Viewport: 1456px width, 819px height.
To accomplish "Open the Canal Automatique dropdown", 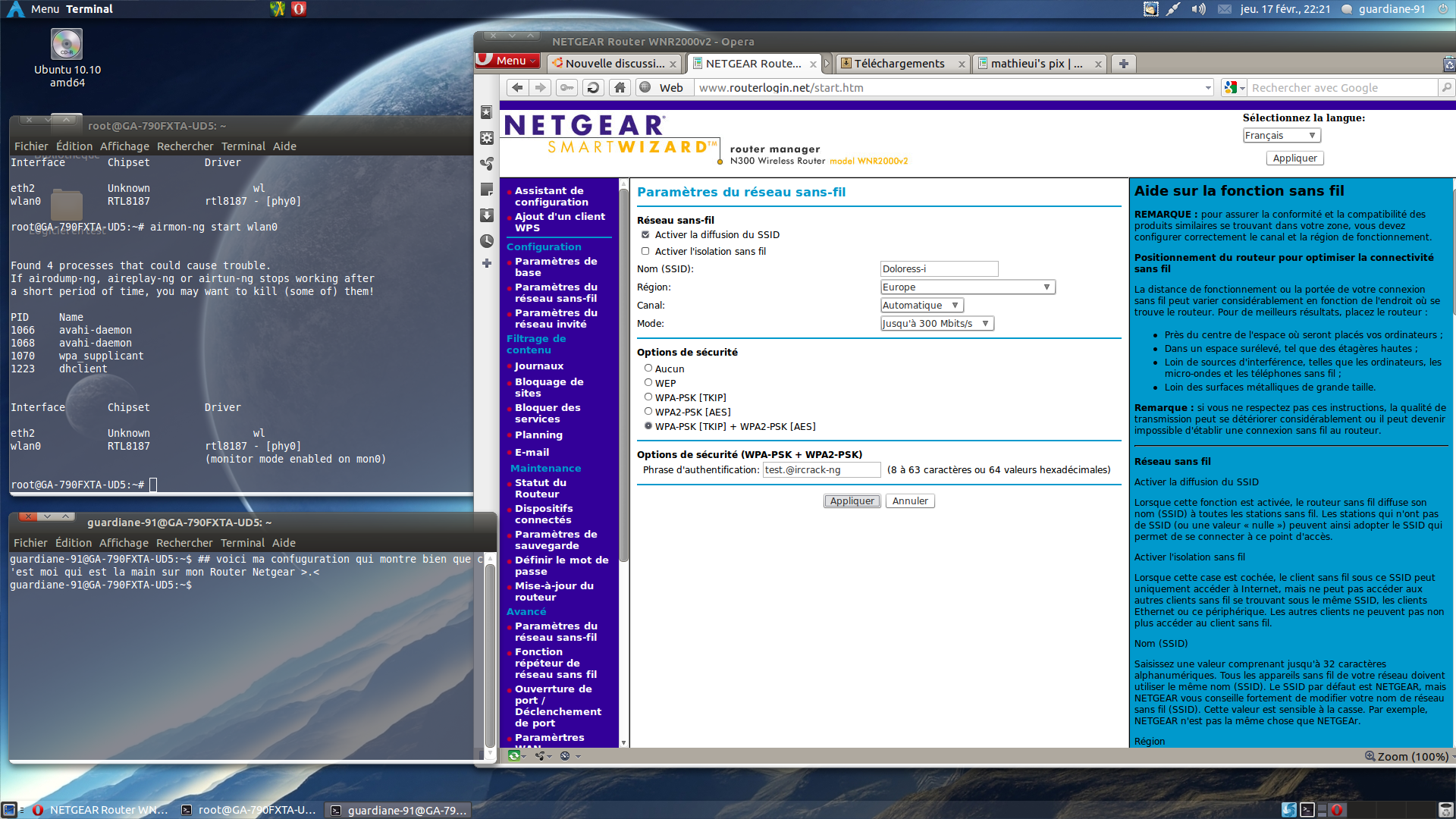I will point(921,306).
